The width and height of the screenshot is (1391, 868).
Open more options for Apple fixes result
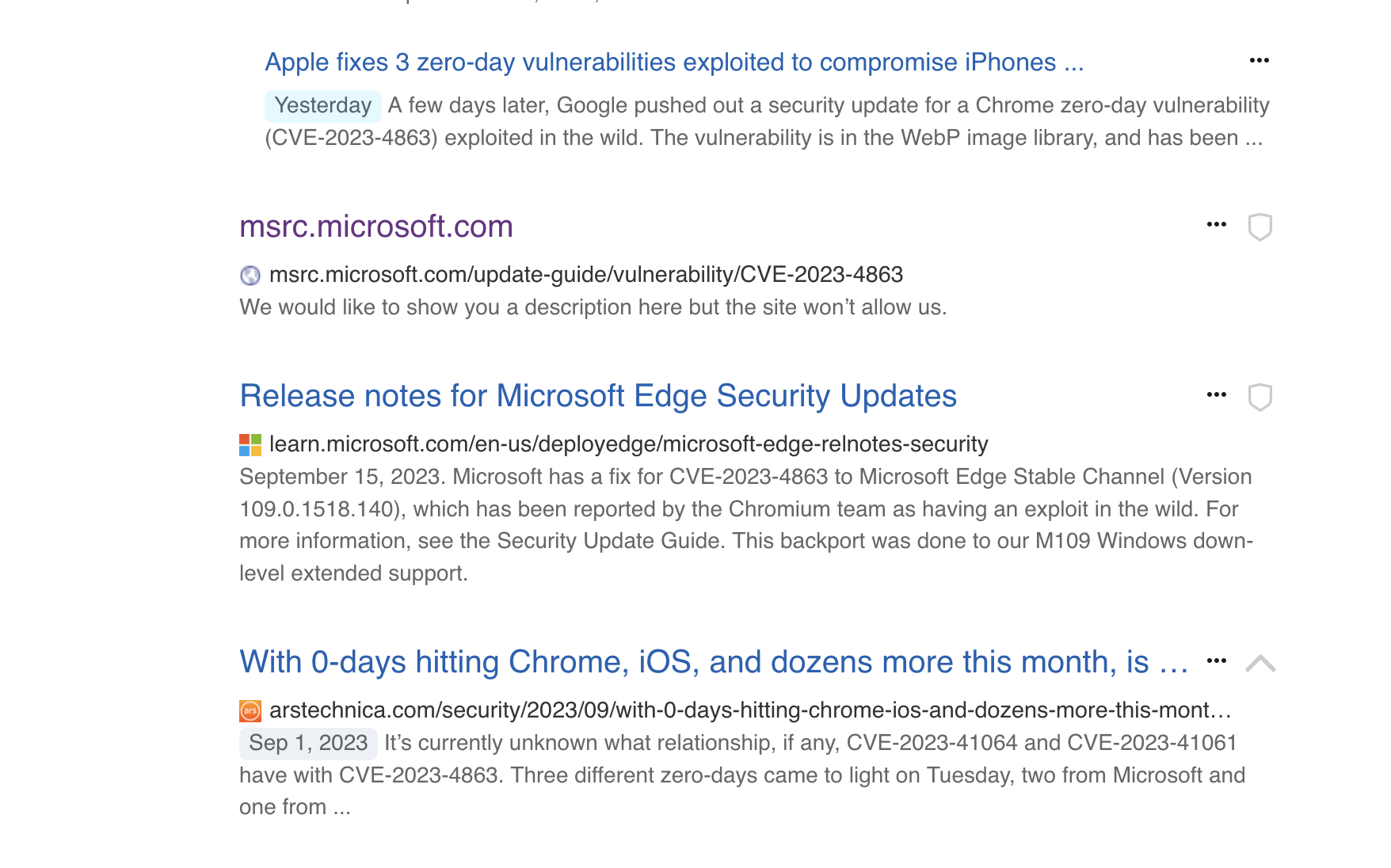[1259, 61]
